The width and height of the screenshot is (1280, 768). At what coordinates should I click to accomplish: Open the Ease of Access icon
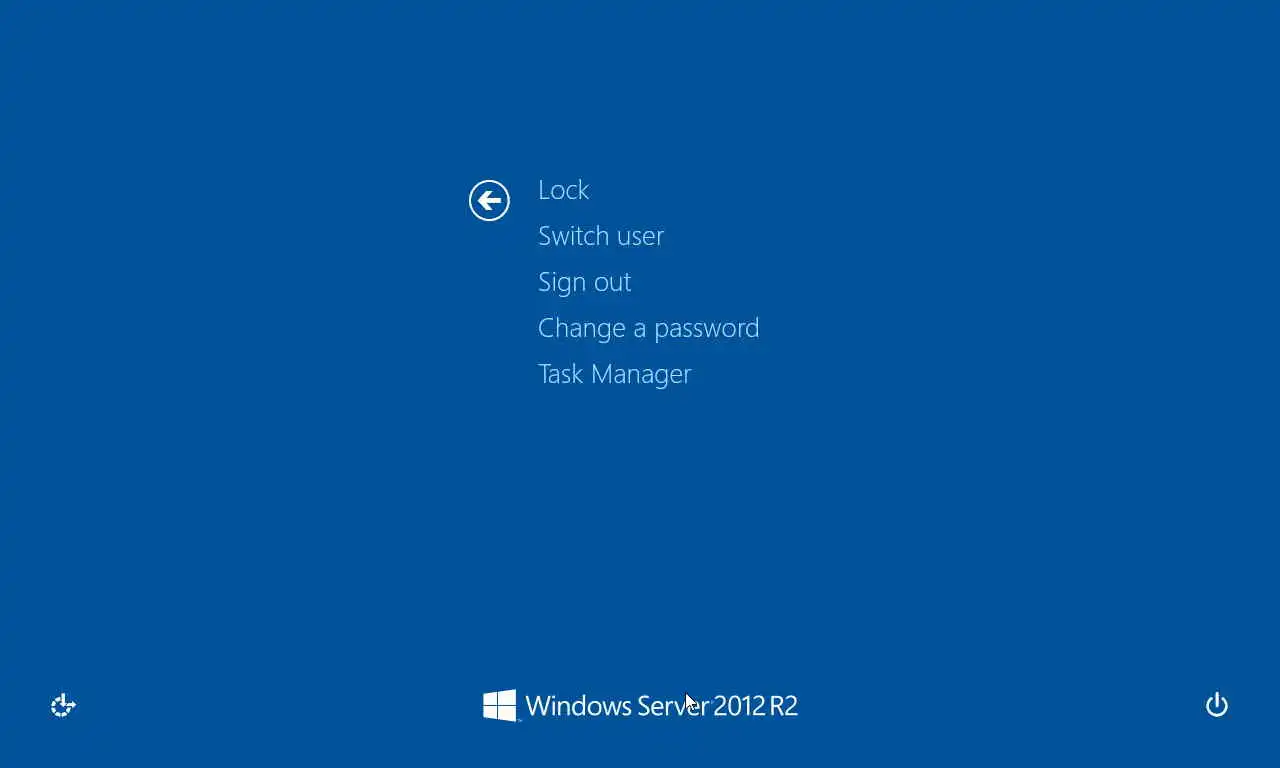[63, 706]
